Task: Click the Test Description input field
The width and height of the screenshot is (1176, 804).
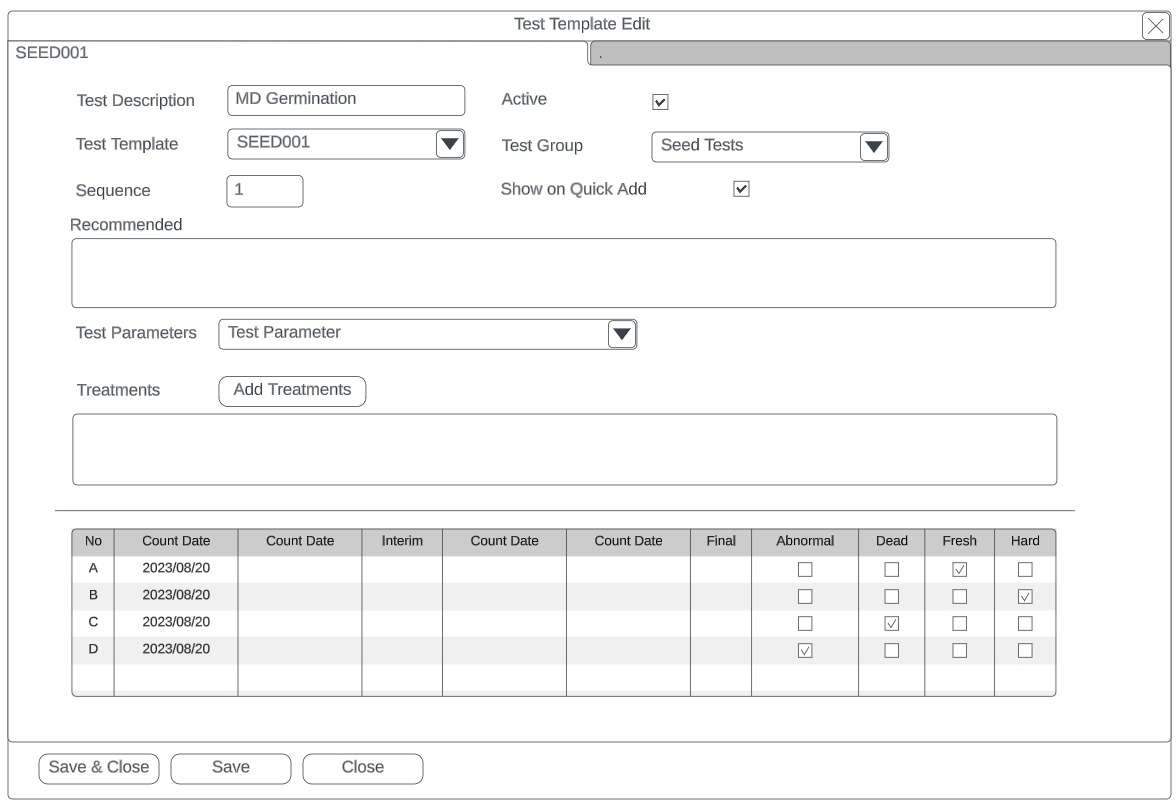Action: point(346,100)
